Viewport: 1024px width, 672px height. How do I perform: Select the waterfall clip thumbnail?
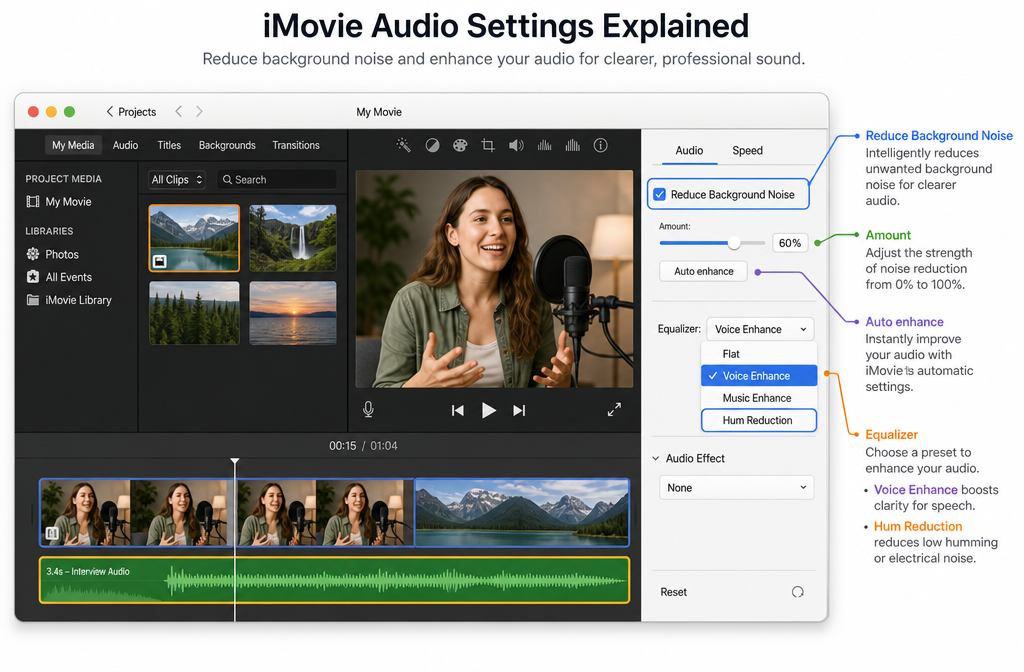(293, 238)
